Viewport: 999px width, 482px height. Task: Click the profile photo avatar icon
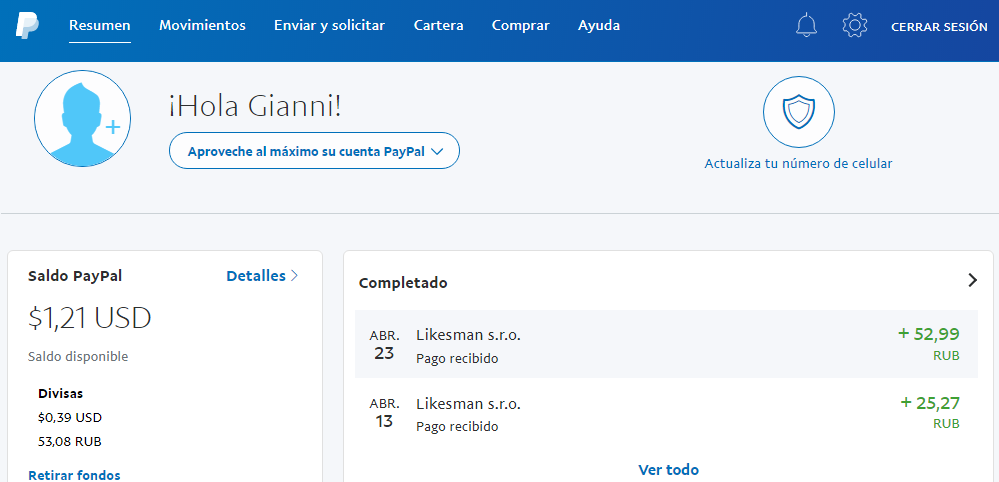click(82, 118)
